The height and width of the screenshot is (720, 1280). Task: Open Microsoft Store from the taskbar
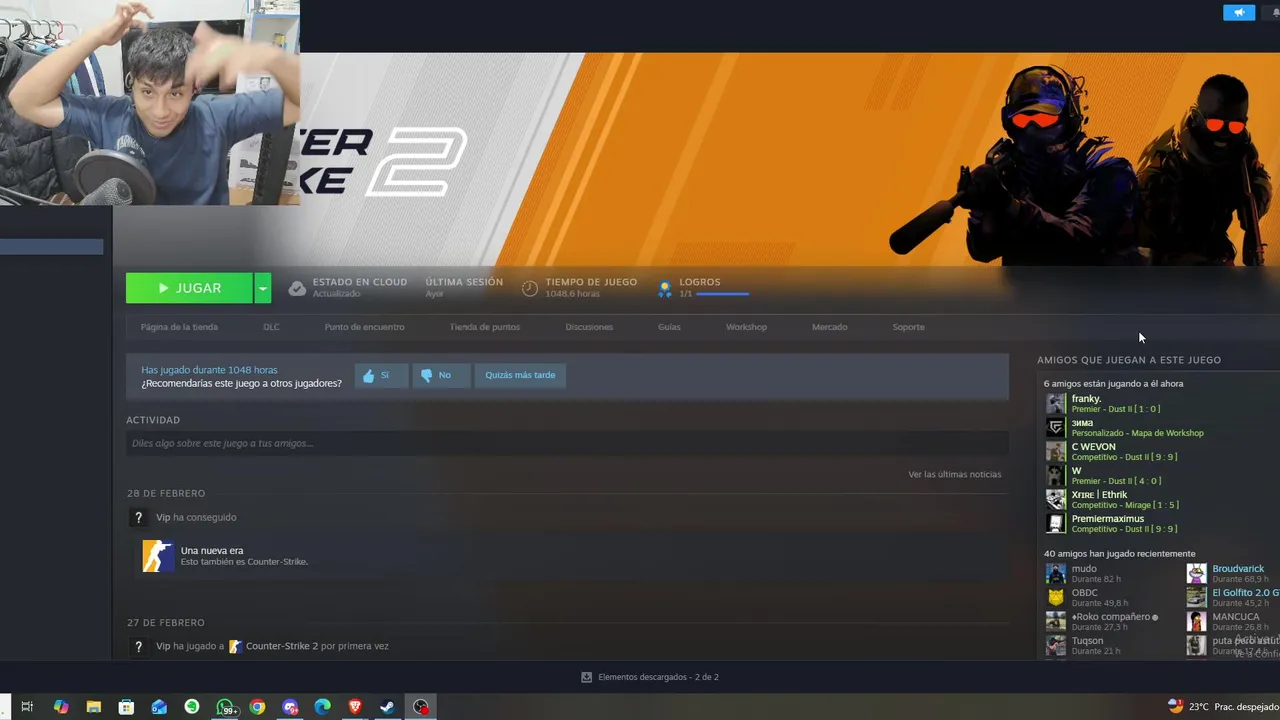pos(126,707)
